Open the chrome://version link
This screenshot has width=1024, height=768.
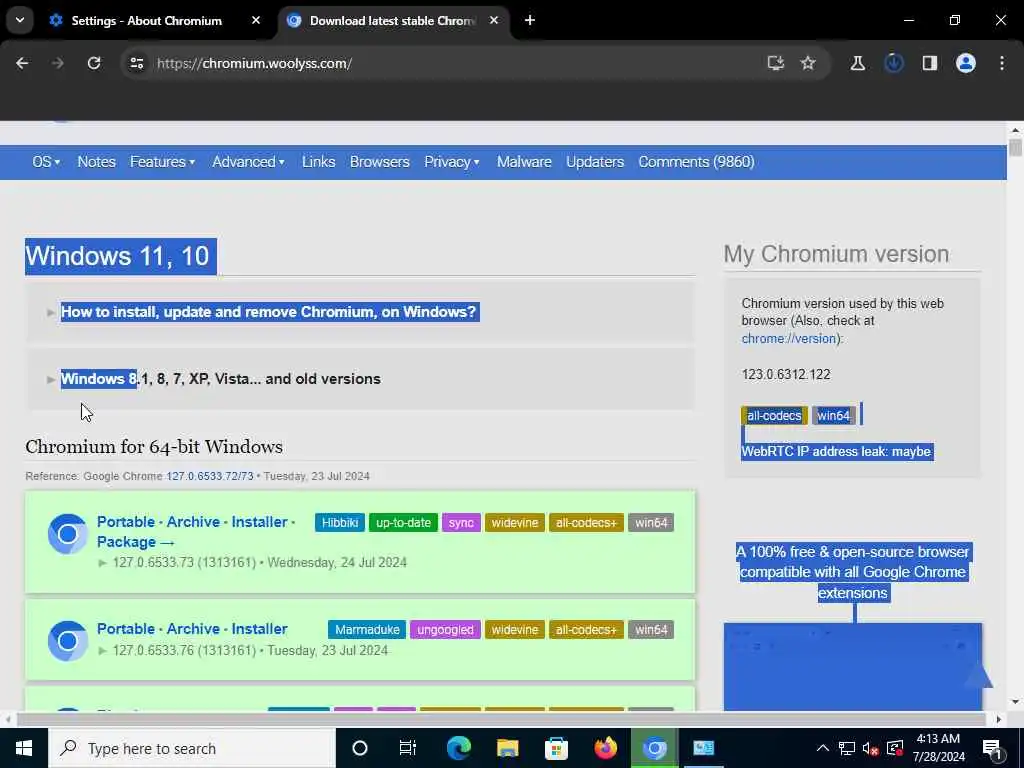coord(789,338)
